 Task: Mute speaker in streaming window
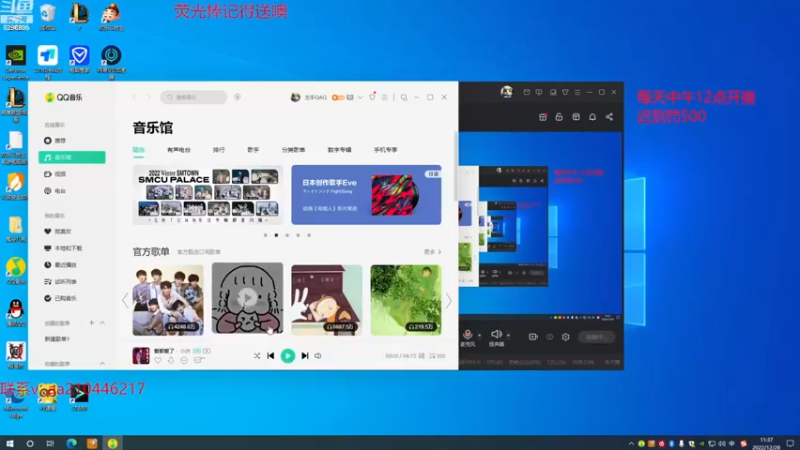tap(496, 336)
